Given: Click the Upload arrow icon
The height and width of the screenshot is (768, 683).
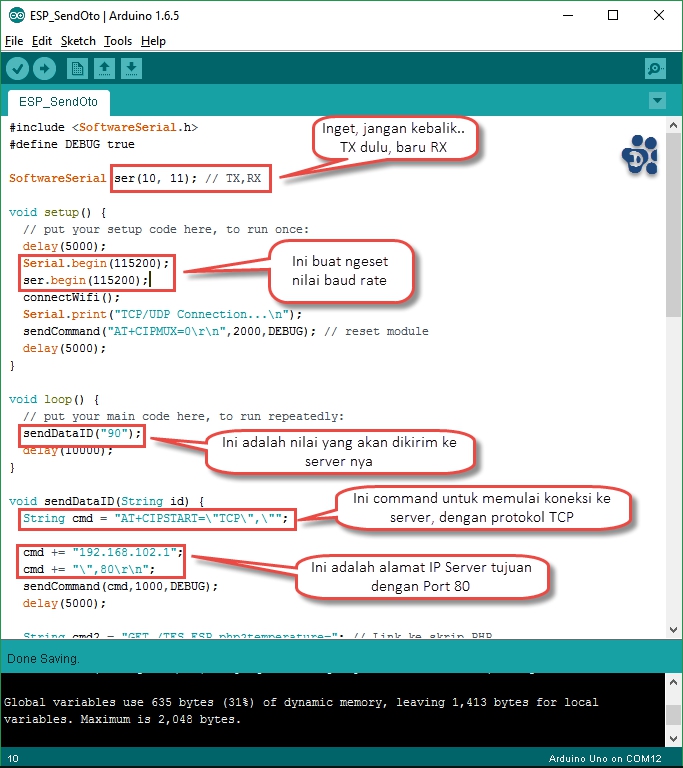Looking at the screenshot, I should pyautogui.click(x=44, y=68).
